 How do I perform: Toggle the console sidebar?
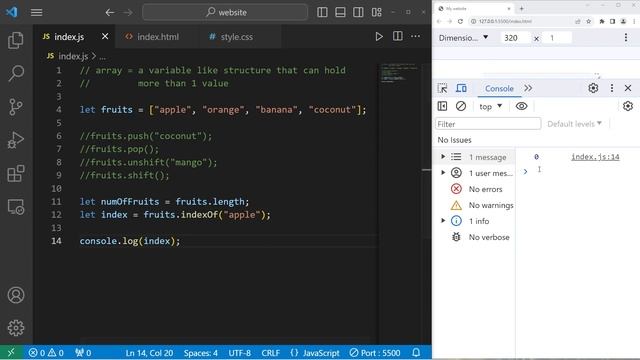pyautogui.click(x=442, y=106)
